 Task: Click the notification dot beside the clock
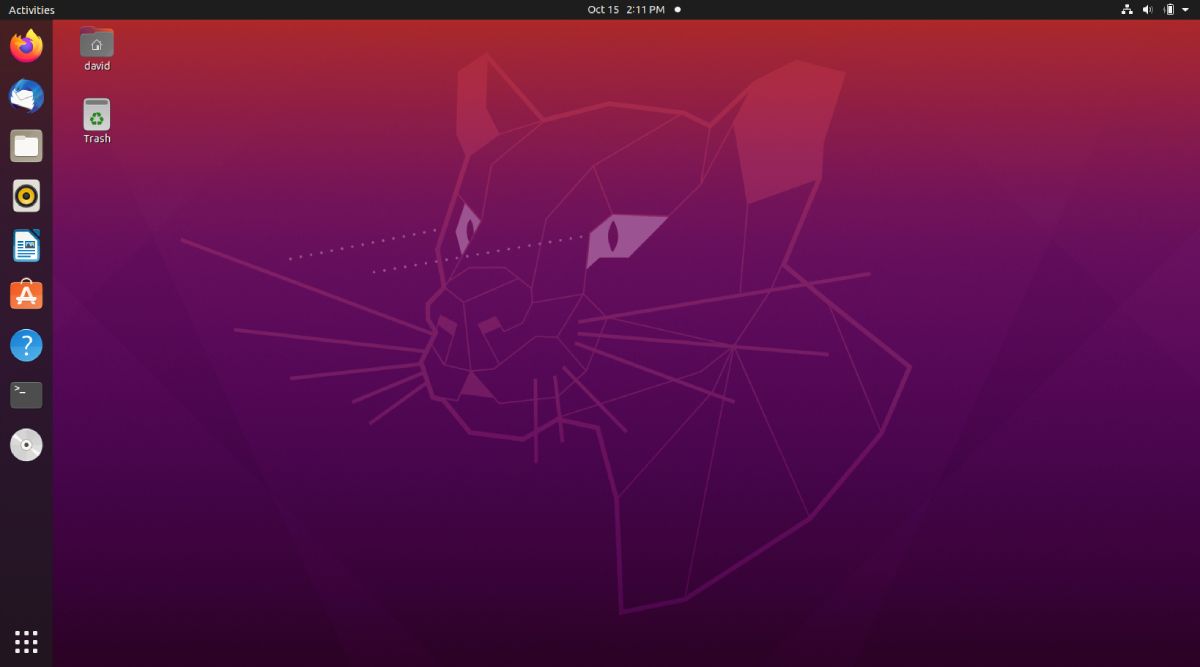(x=676, y=9)
